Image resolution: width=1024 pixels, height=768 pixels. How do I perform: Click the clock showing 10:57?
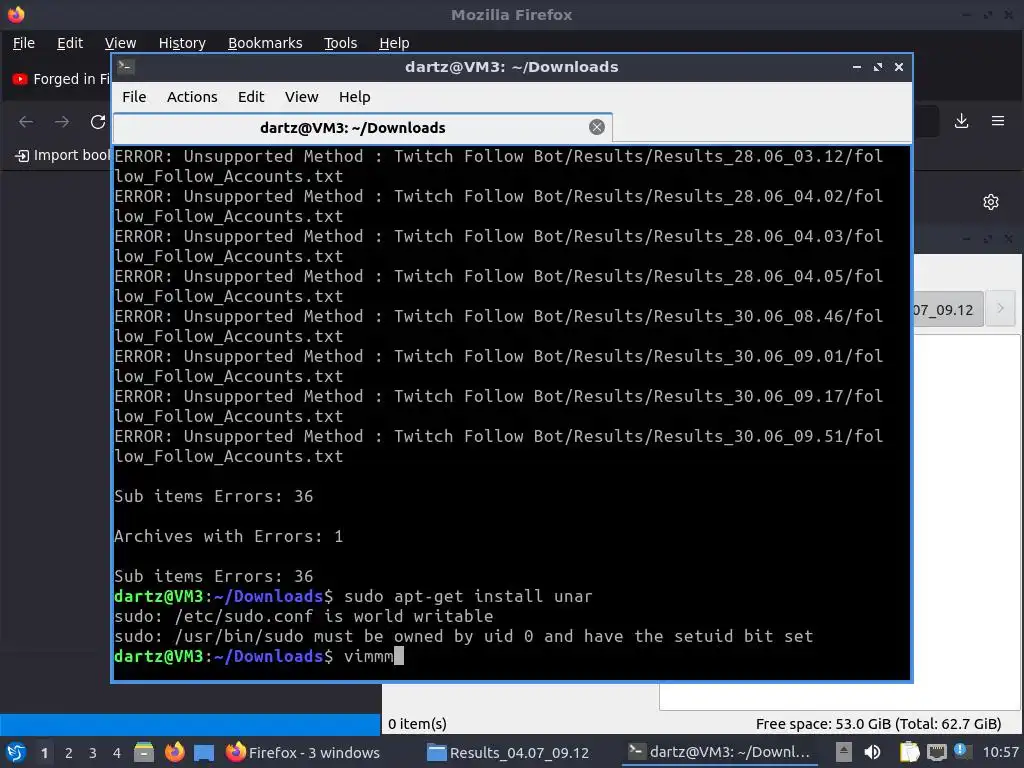[1000, 752]
